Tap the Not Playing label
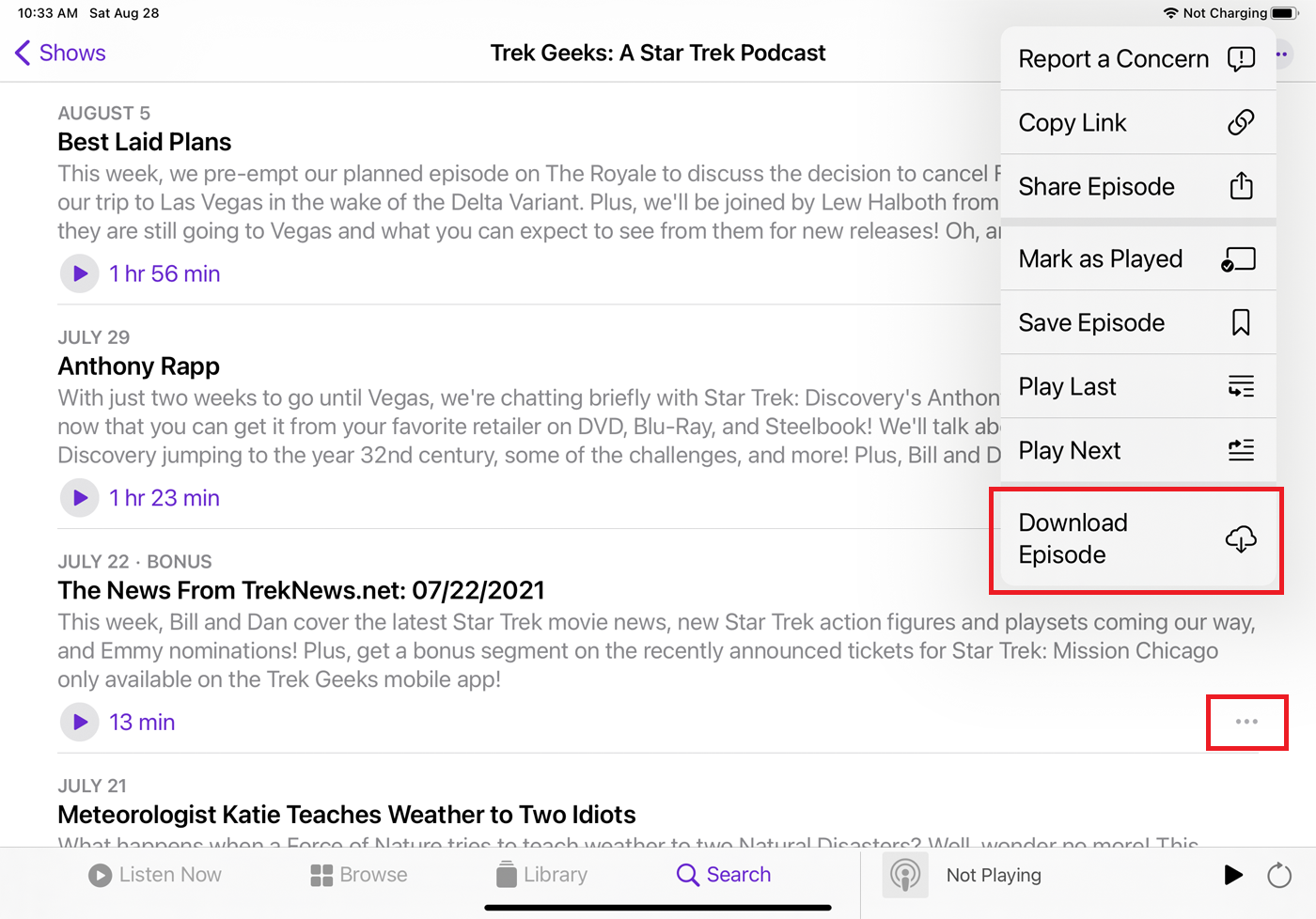Image resolution: width=1316 pixels, height=919 pixels. click(x=994, y=875)
